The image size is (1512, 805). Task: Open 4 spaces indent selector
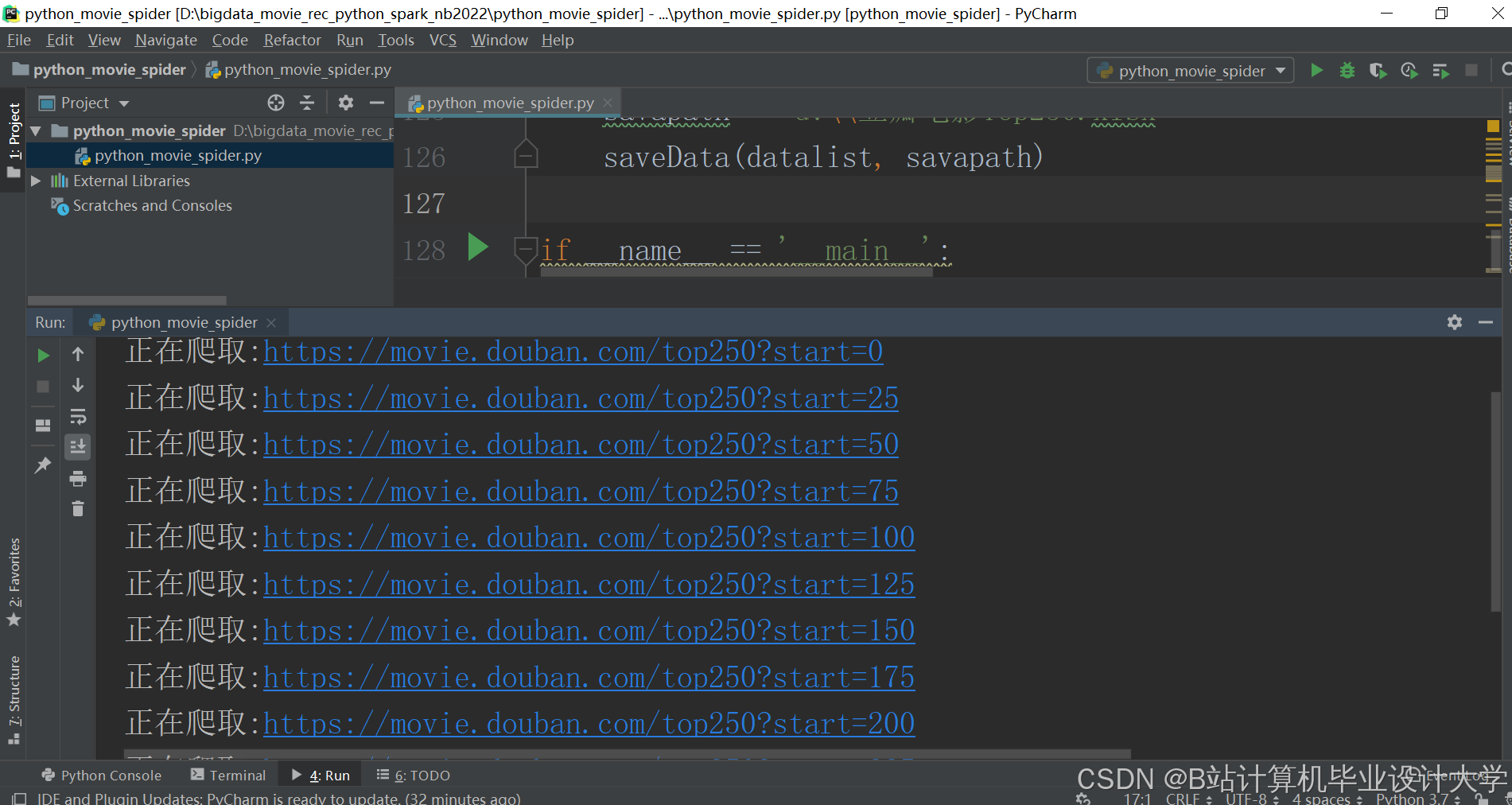click(x=1327, y=799)
